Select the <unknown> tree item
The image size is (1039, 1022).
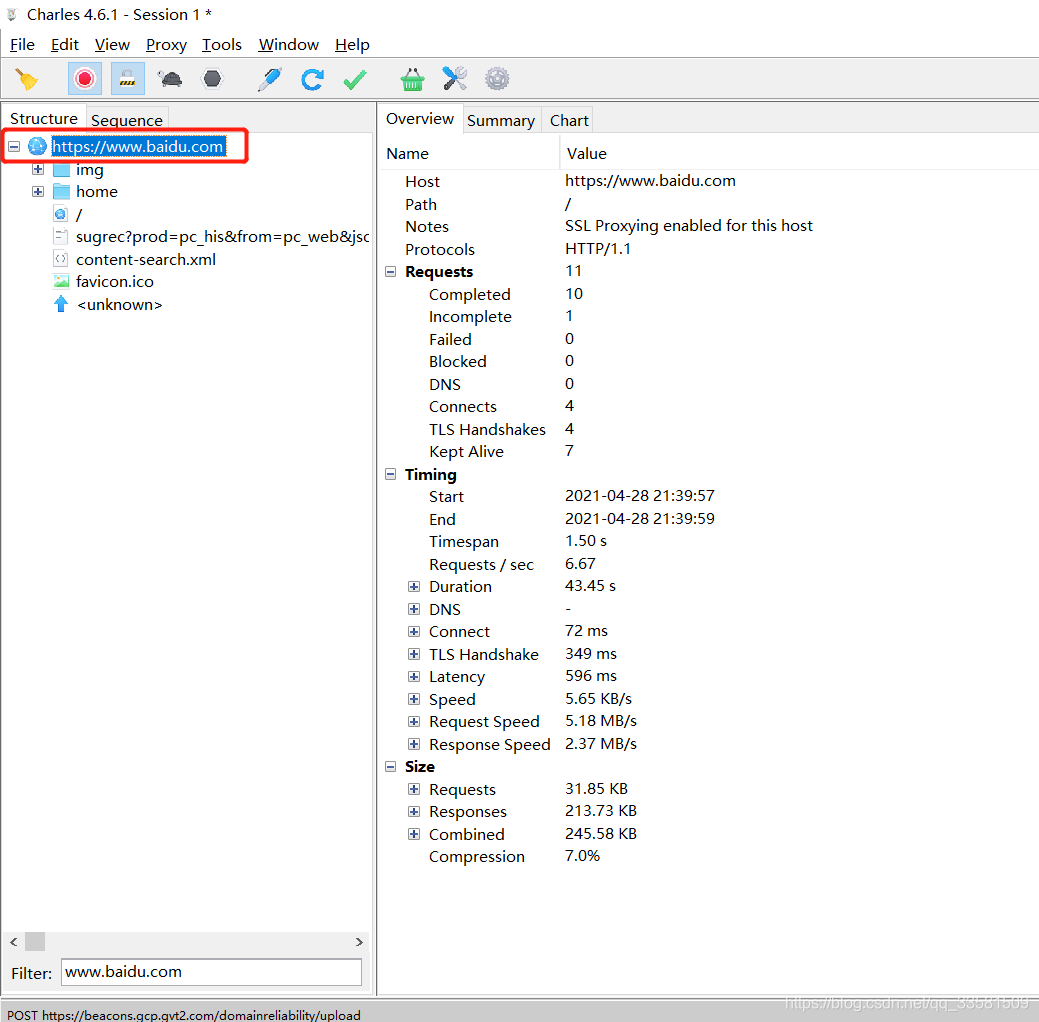click(x=119, y=305)
